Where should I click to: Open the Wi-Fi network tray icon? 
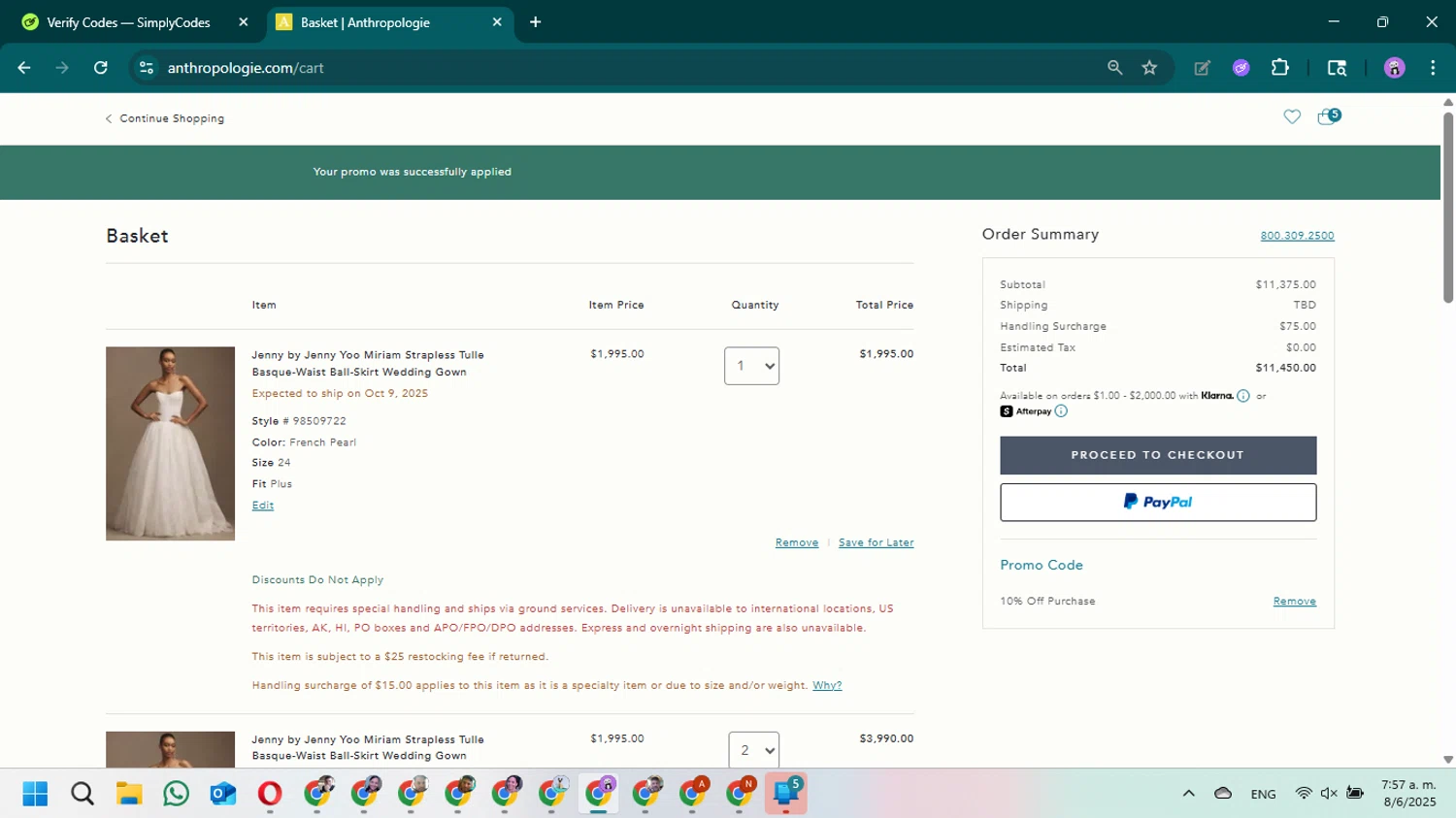tap(1304, 794)
